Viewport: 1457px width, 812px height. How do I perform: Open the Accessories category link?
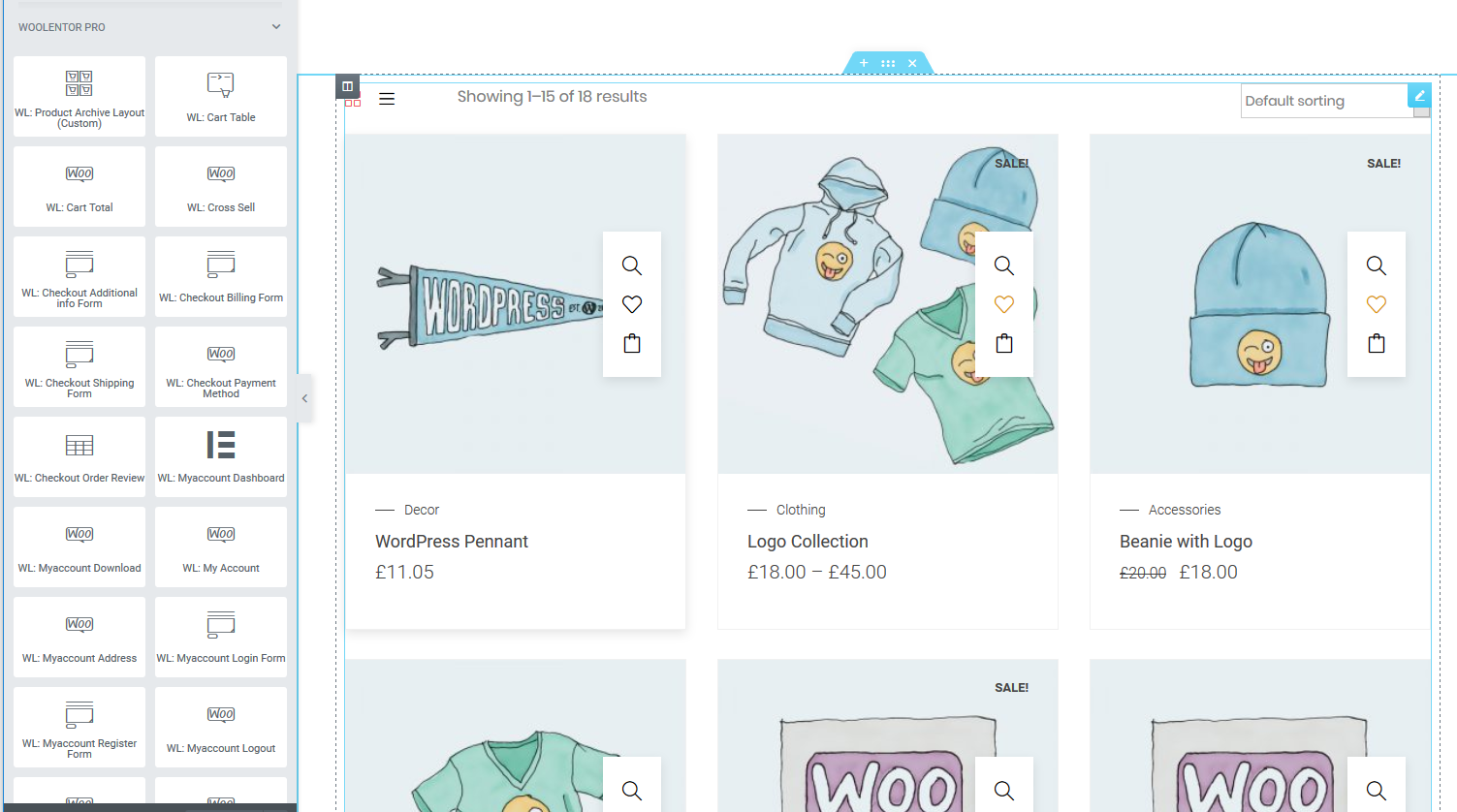1185,510
